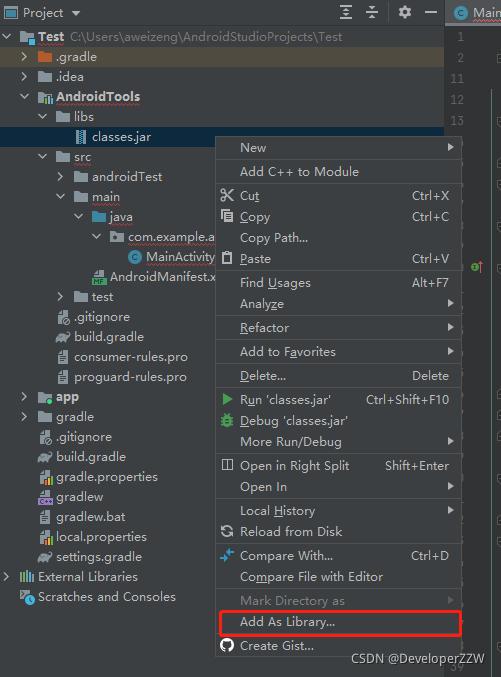Choose Compare File with Editor
The image size is (501, 677).
pos(339,577)
